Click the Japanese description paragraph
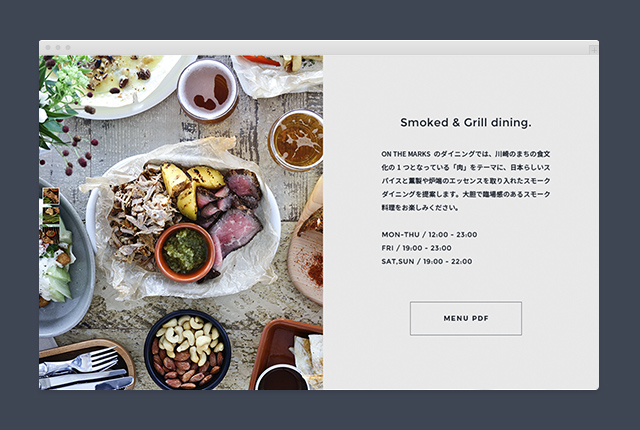The width and height of the screenshot is (640, 430). tap(466, 181)
